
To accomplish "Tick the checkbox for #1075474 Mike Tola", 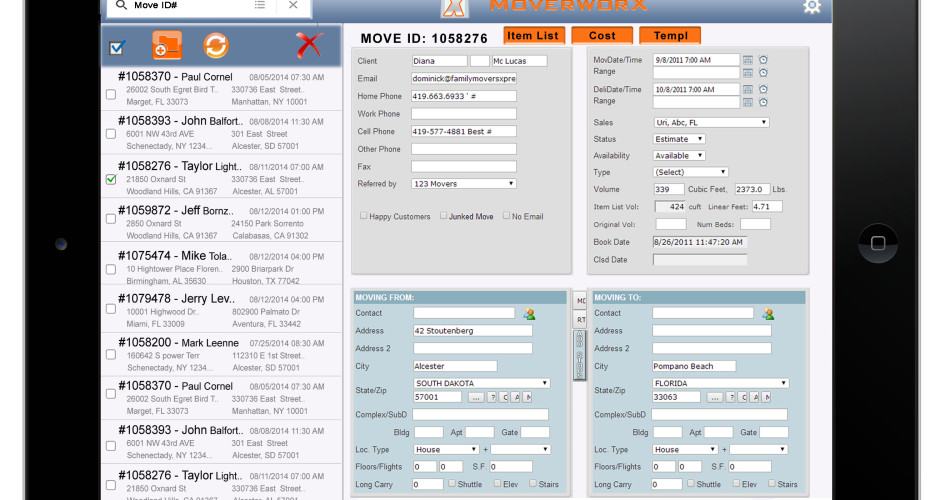I will (111, 269).
